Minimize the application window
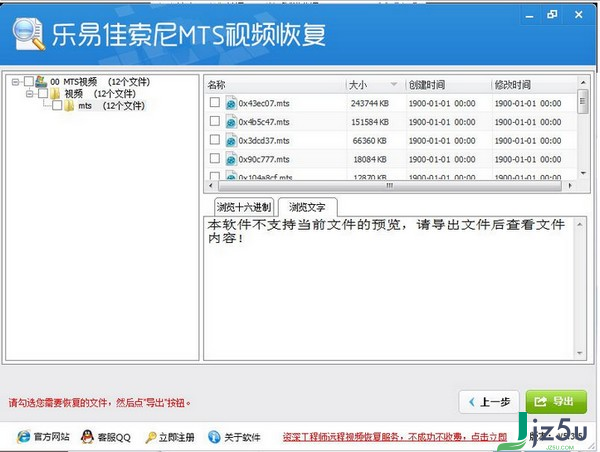 (530, 16)
